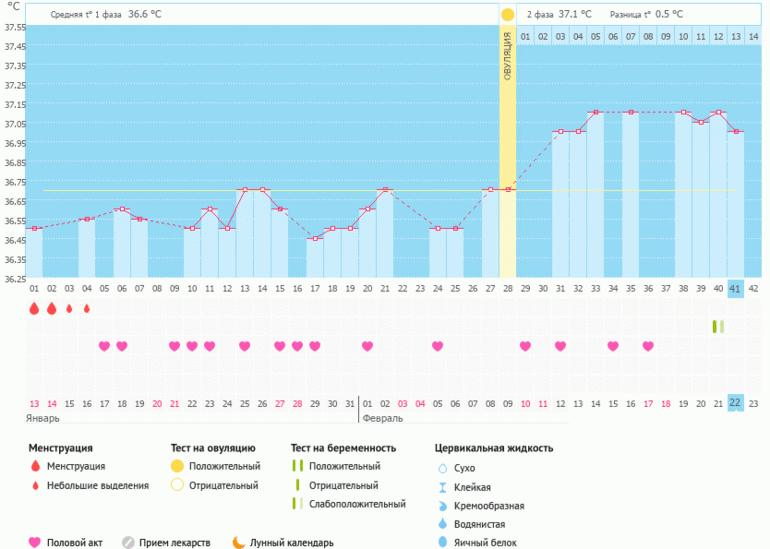770x549 pixels.
Task: Click the Водянистая cervical fluid icon
Action: pyautogui.click(x=443, y=524)
